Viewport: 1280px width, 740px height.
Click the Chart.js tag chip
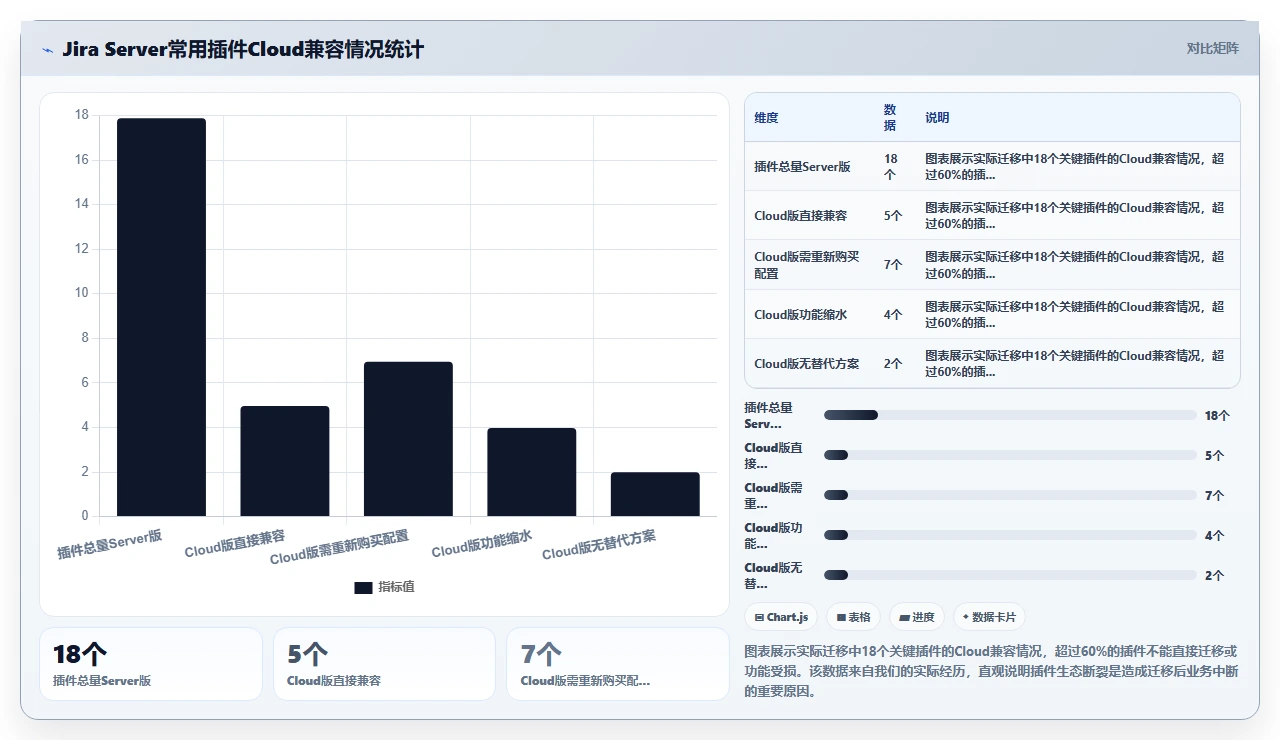pyautogui.click(x=782, y=617)
